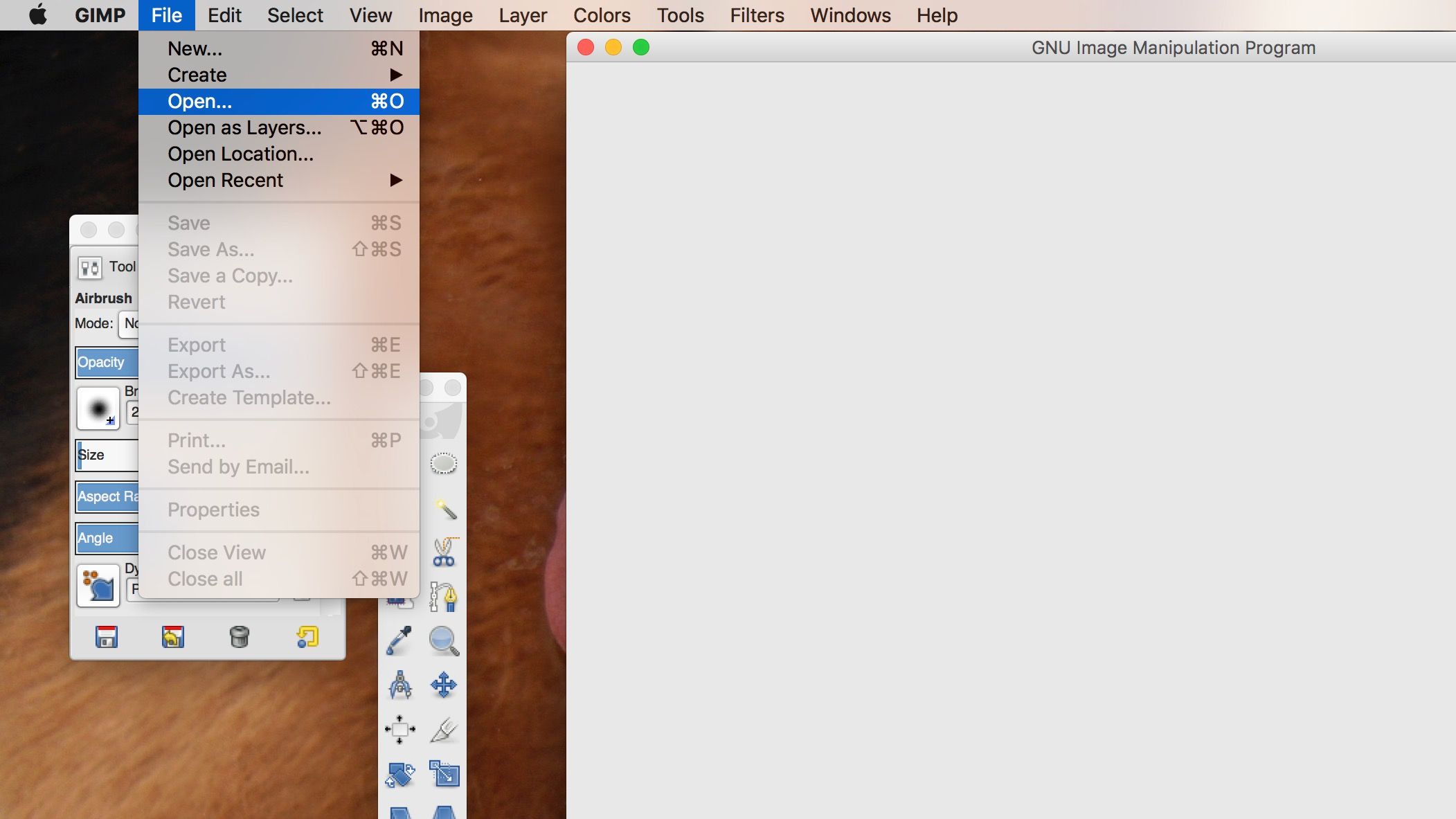Select the Scissors Select tool
Viewport: 1456px width, 819px height.
444,553
